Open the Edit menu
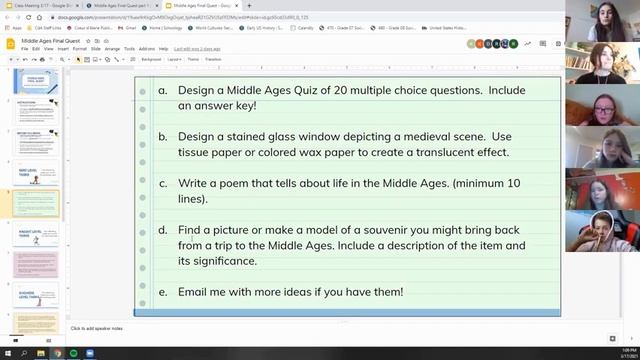 36,49
